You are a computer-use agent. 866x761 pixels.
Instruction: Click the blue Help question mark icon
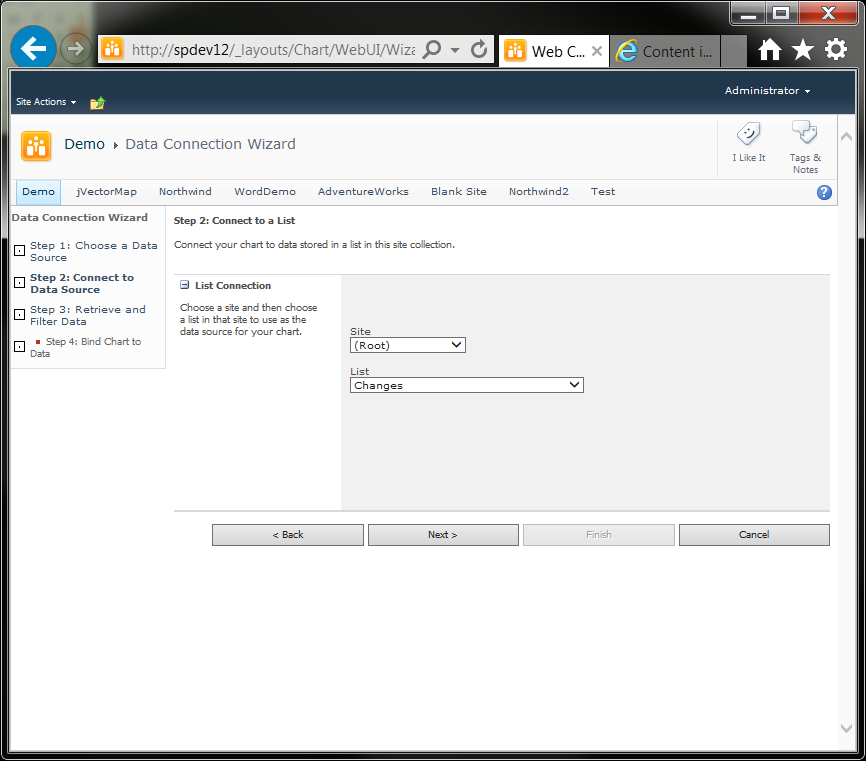coord(824,192)
